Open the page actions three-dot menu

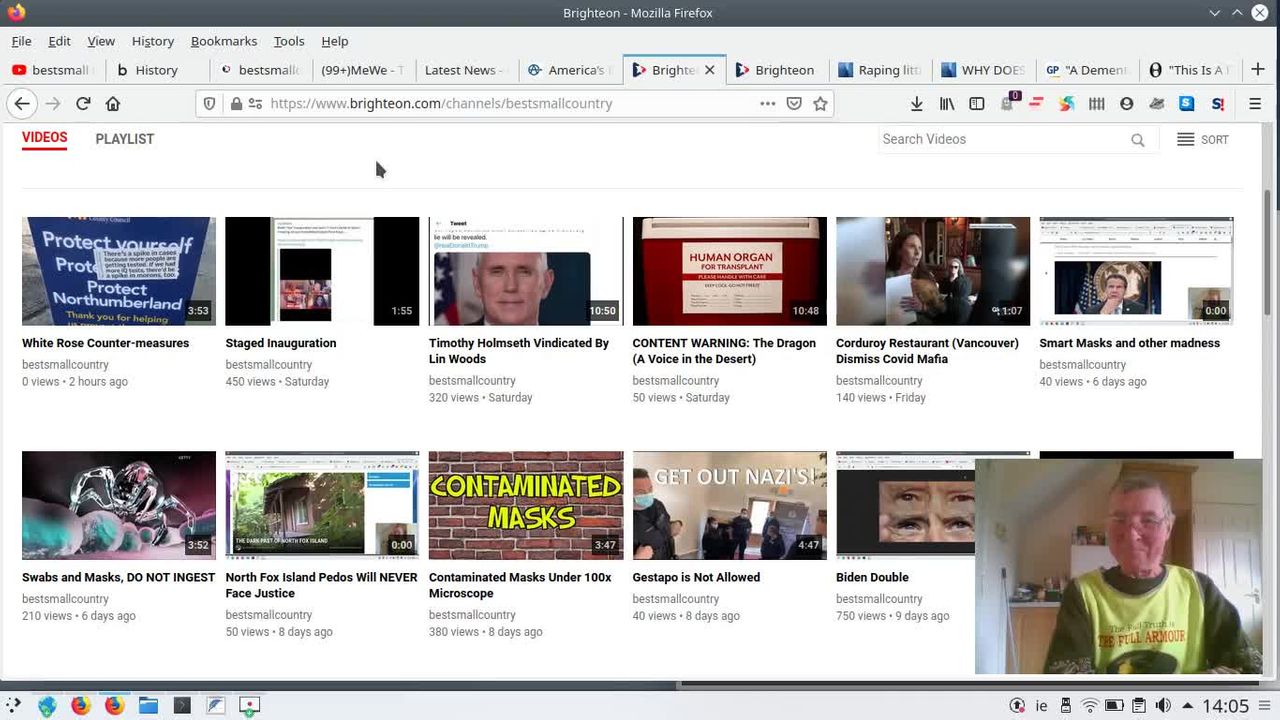[x=767, y=103]
